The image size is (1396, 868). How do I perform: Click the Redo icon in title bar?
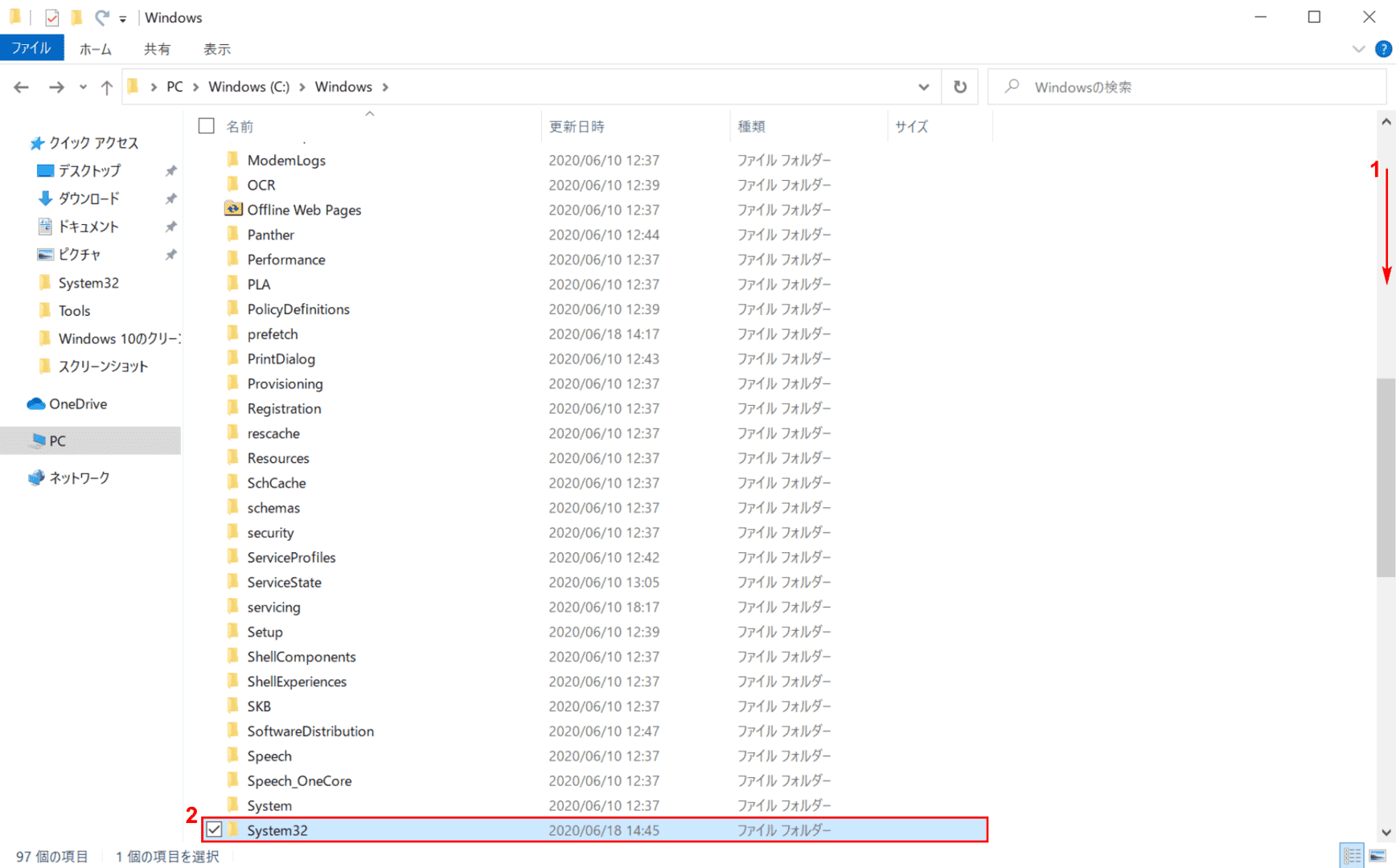click(x=102, y=17)
